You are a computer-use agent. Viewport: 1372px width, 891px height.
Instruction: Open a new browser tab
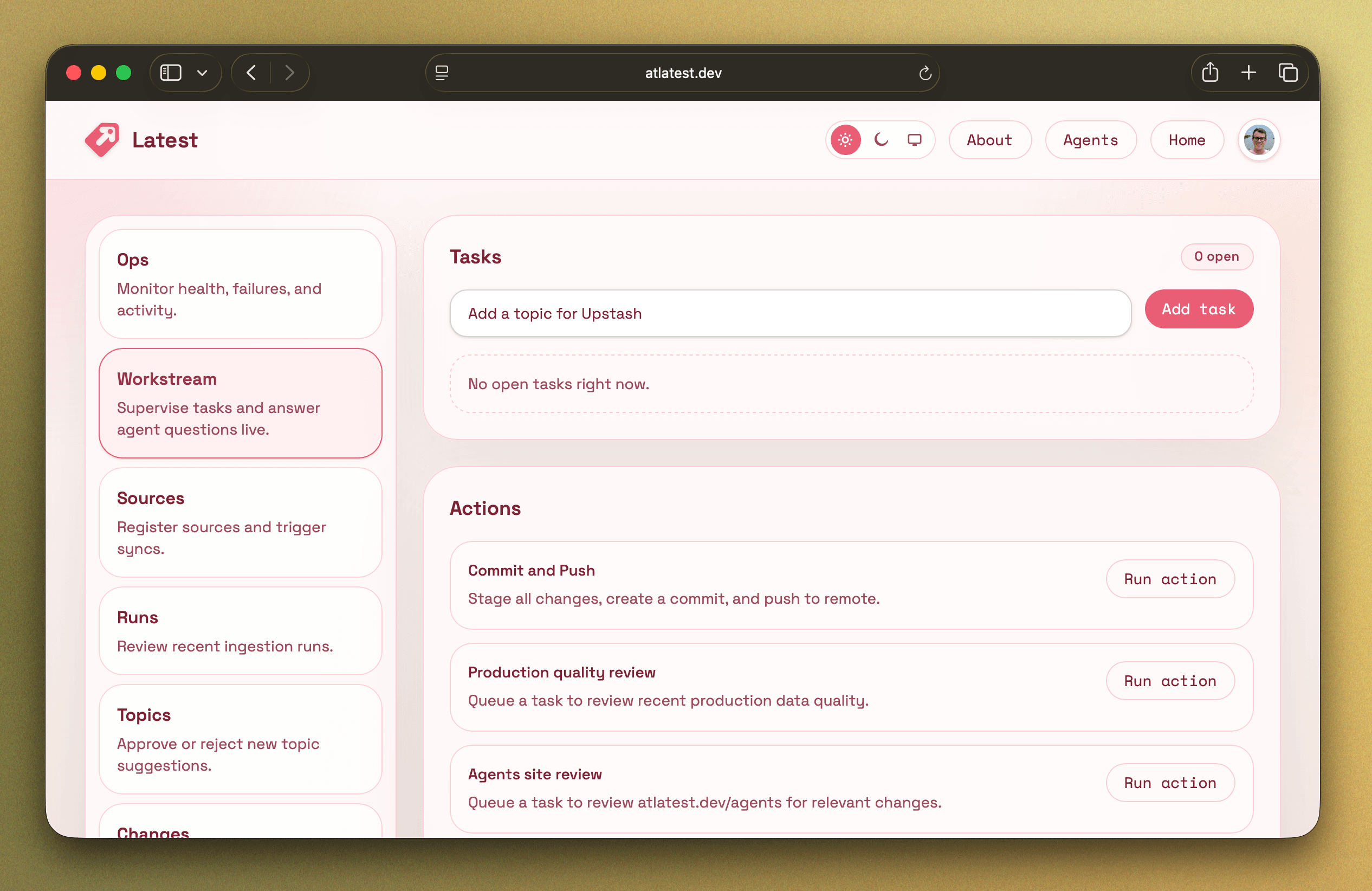tap(1248, 73)
